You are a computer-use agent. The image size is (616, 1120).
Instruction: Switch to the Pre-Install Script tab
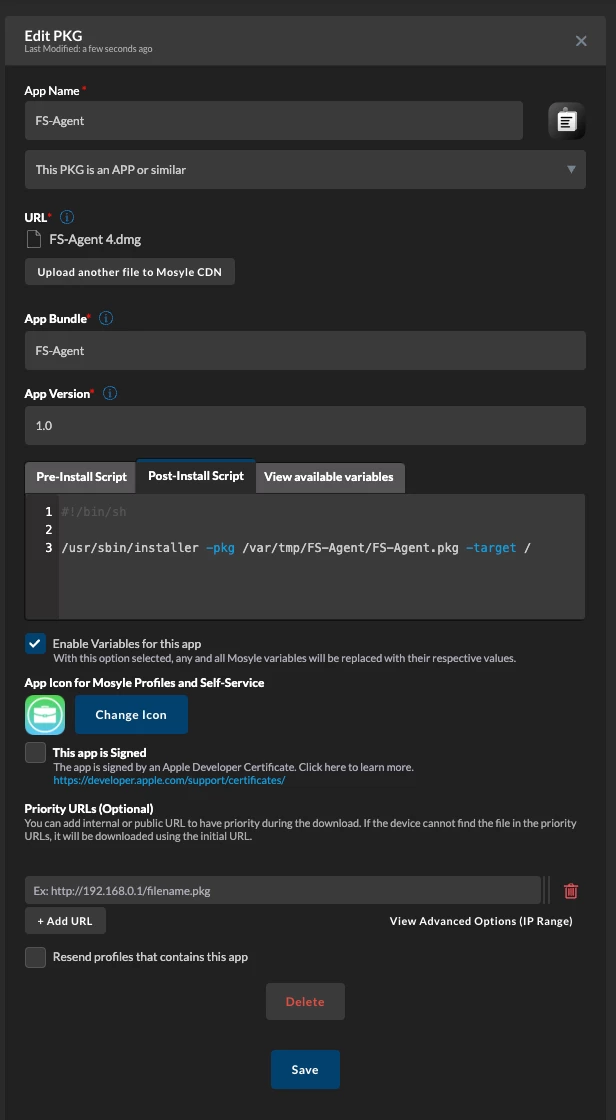(x=81, y=477)
